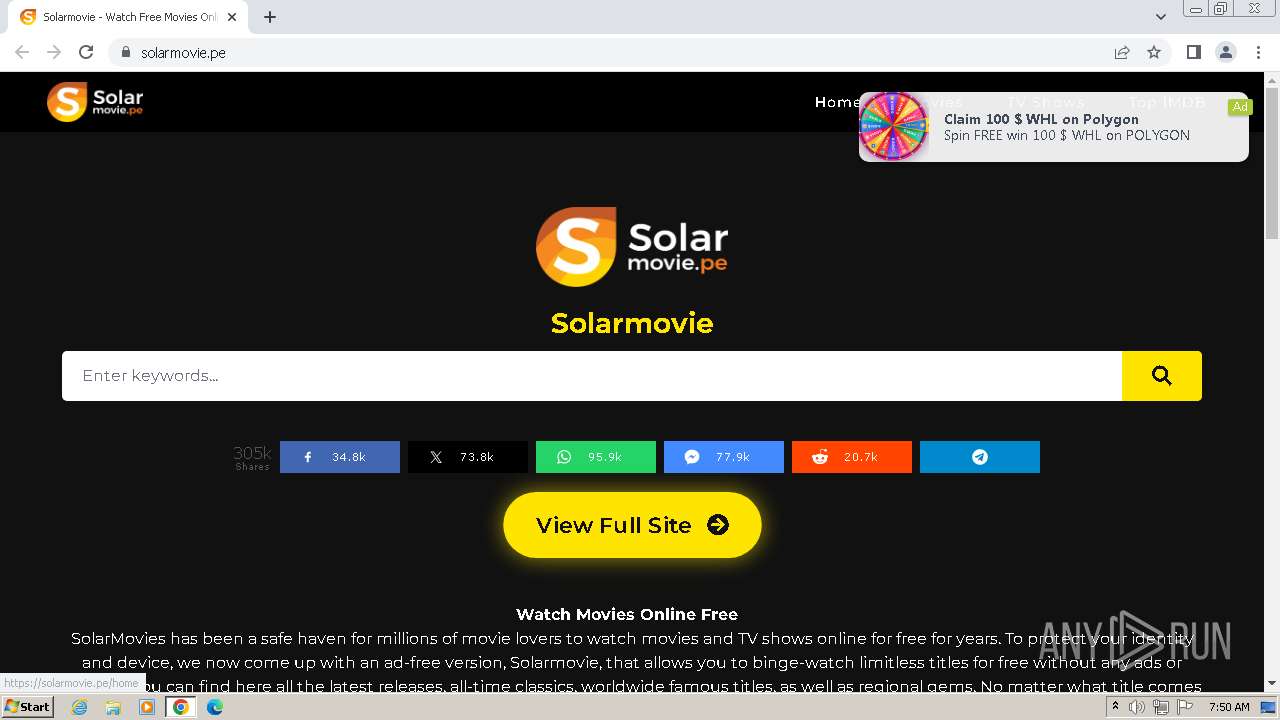The width and height of the screenshot is (1280, 720).
Task: Open the Windows Start menu
Action: pyautogui.click(x=27, y=707)
